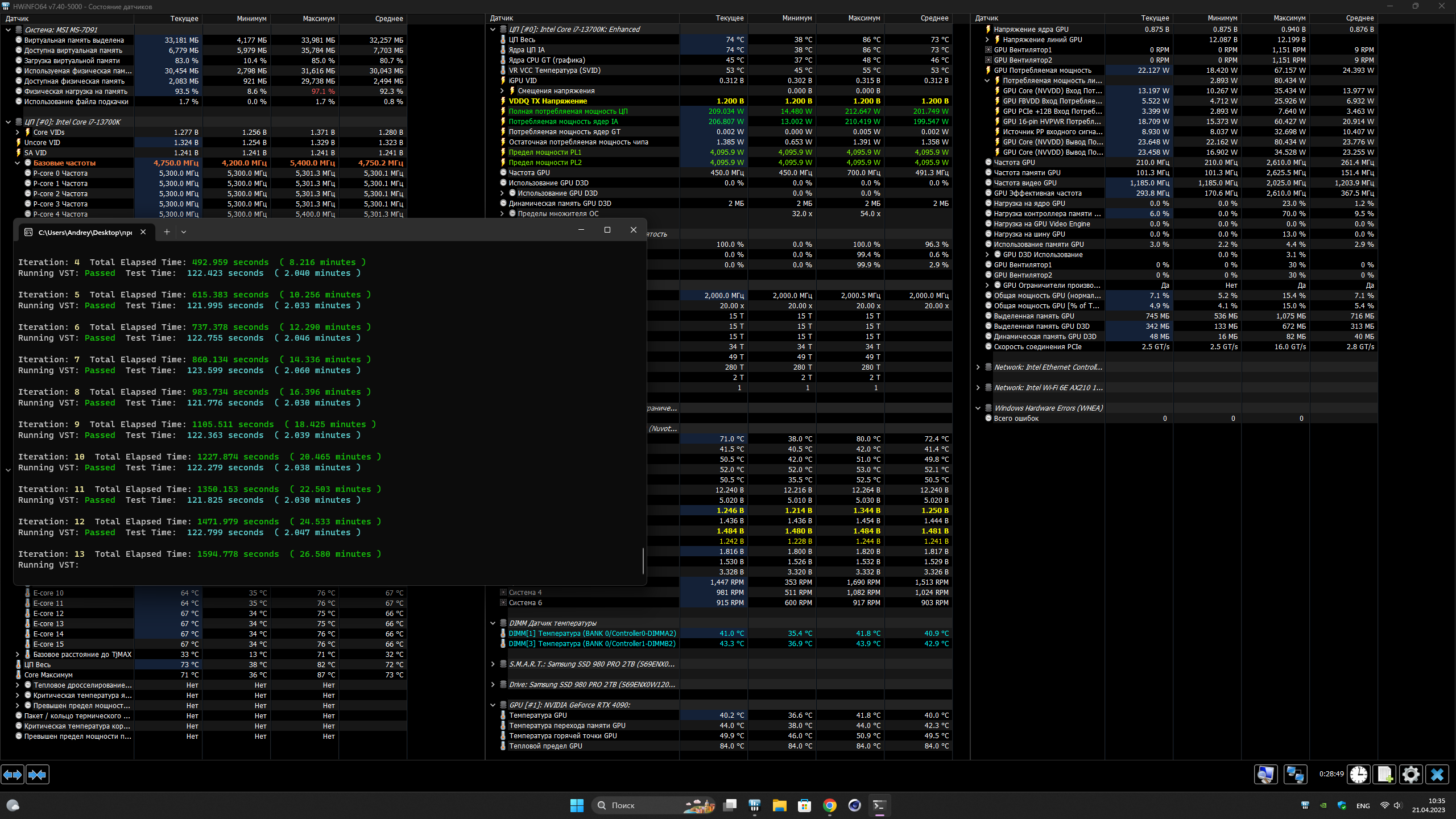
Task: Click the collapse columns arrows icon
Action: [x=38, y=774]
